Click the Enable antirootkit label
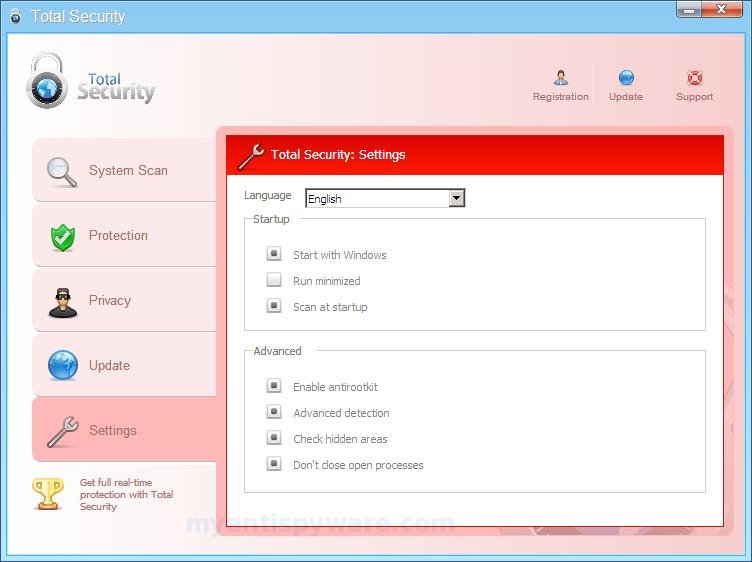Image resolution: width=752 pixels, height=562 pixels. tap(335, 387)
